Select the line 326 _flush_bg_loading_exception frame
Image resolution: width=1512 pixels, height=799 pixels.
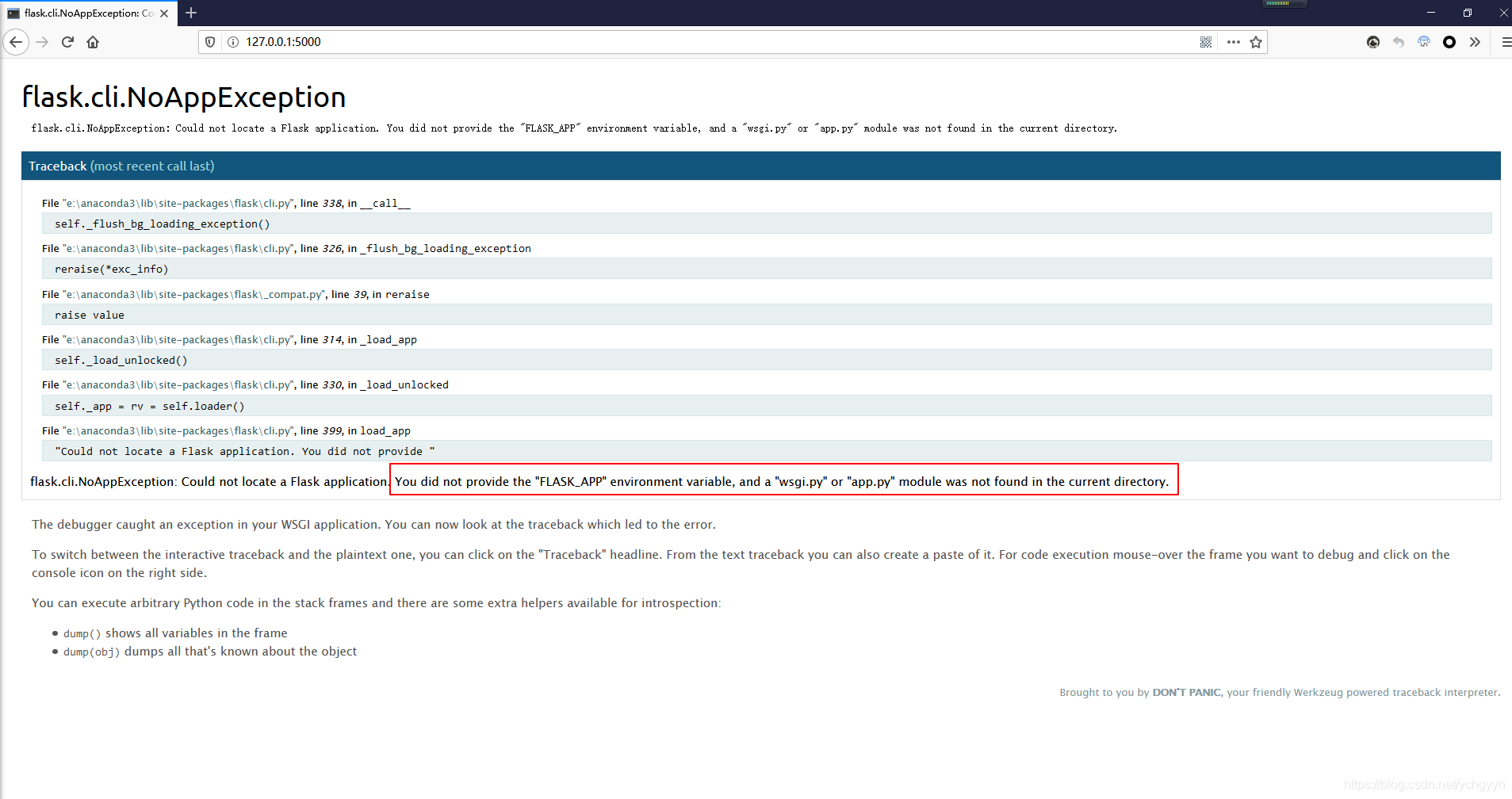[x=286, y=248]
